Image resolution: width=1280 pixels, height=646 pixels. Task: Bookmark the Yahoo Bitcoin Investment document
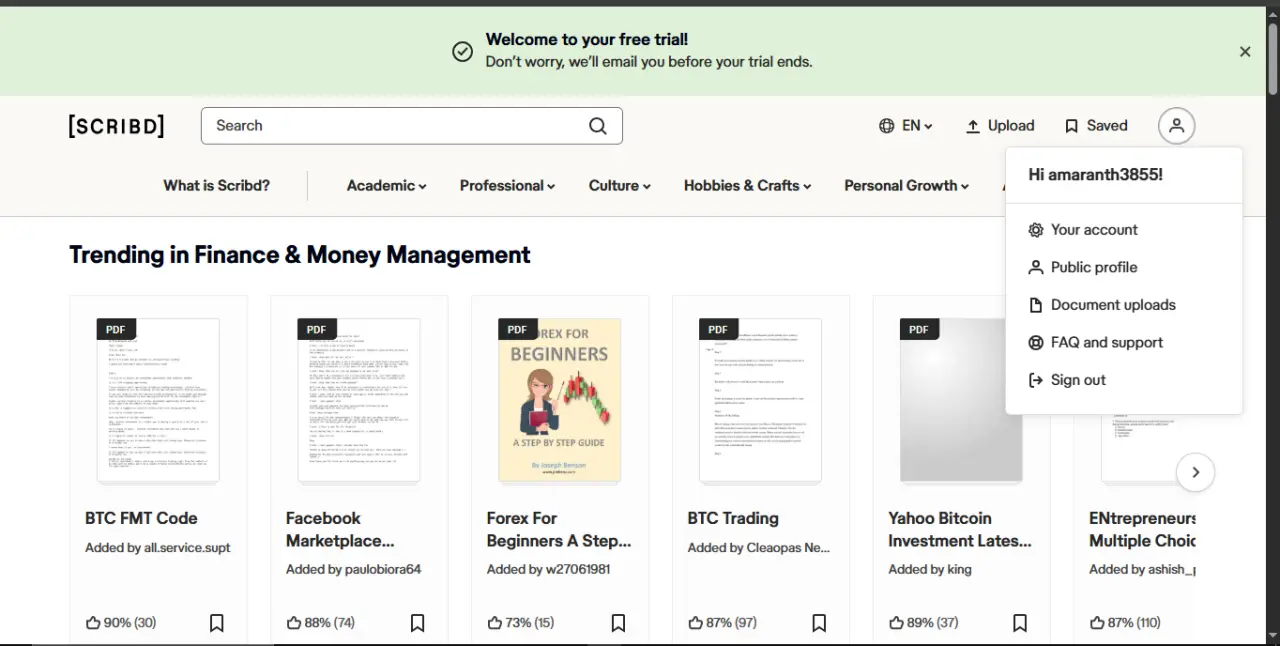pyautogui.click(x=1020, y=623)
